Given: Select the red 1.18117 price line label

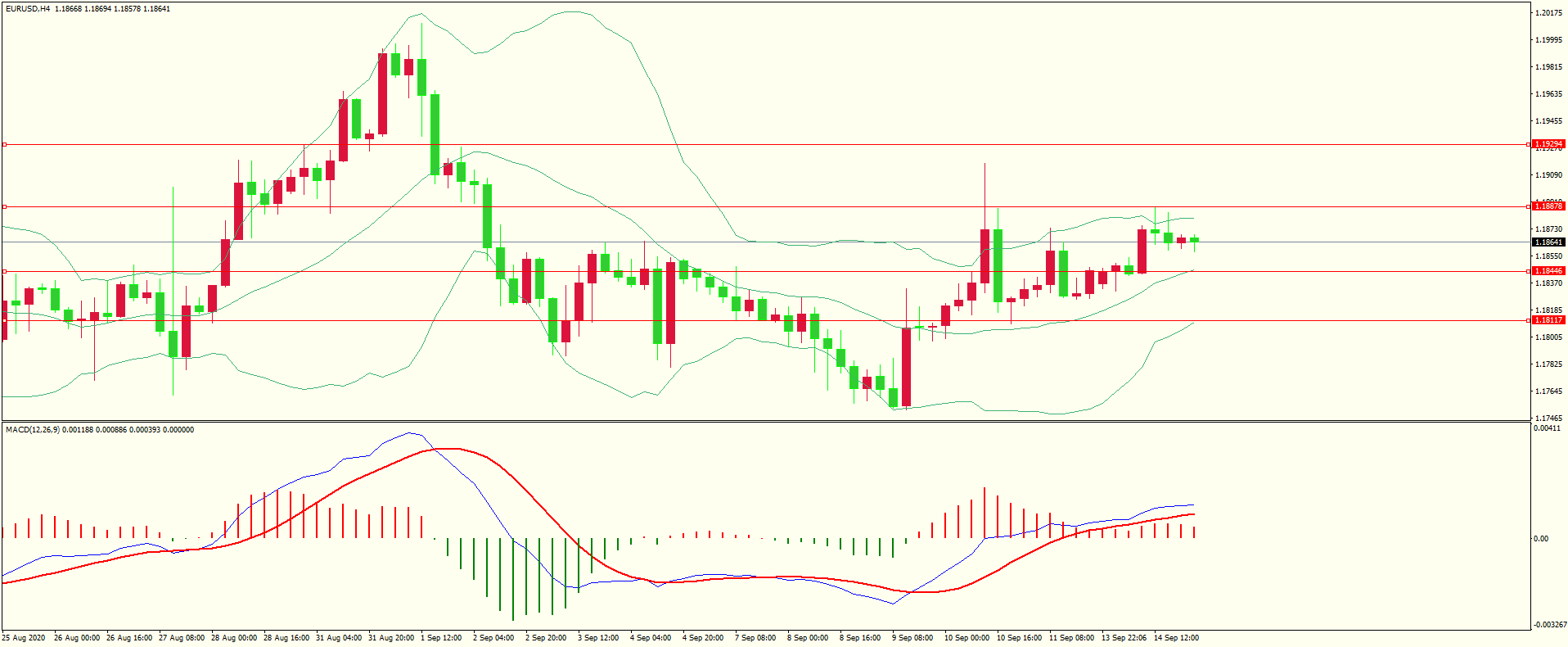Looking at the screenshot, I should pos(1548,320).
